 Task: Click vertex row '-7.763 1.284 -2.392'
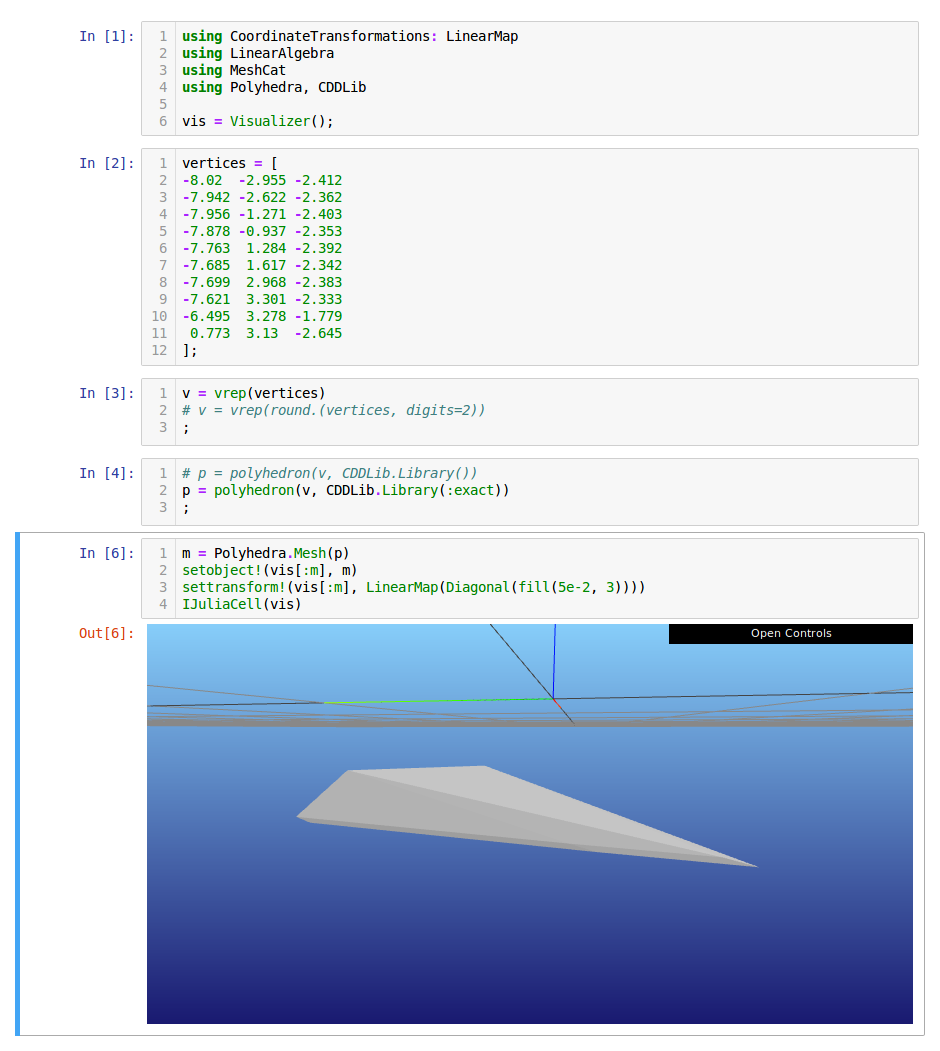(262, 248)
